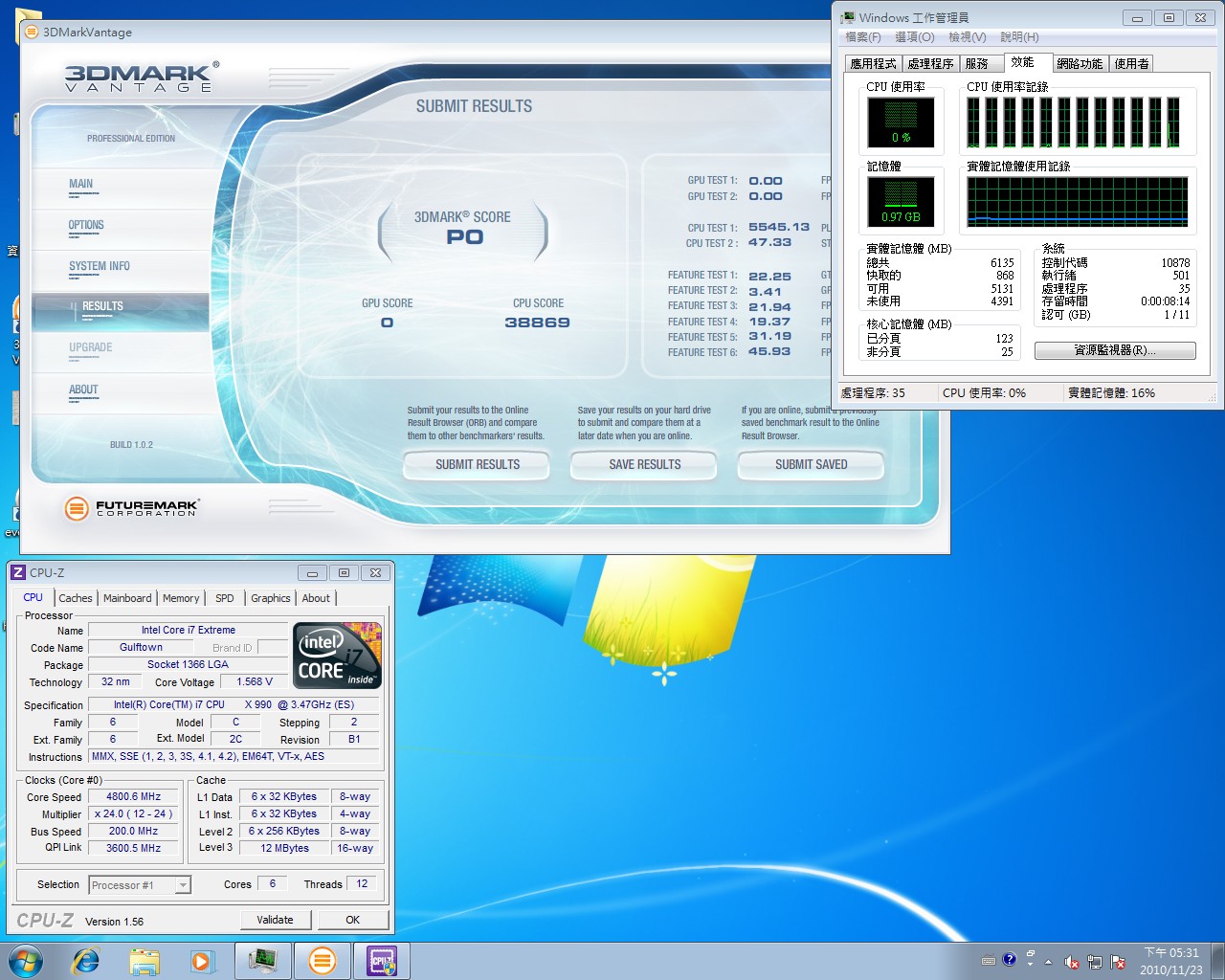
Task: Select the 處理程序 tab in Task Manager
Action: click(x=929, y=63)
